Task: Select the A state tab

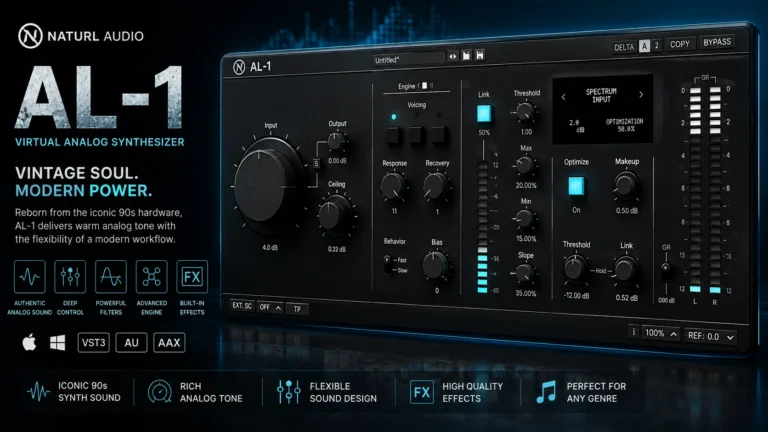Action: pos(644,46)
